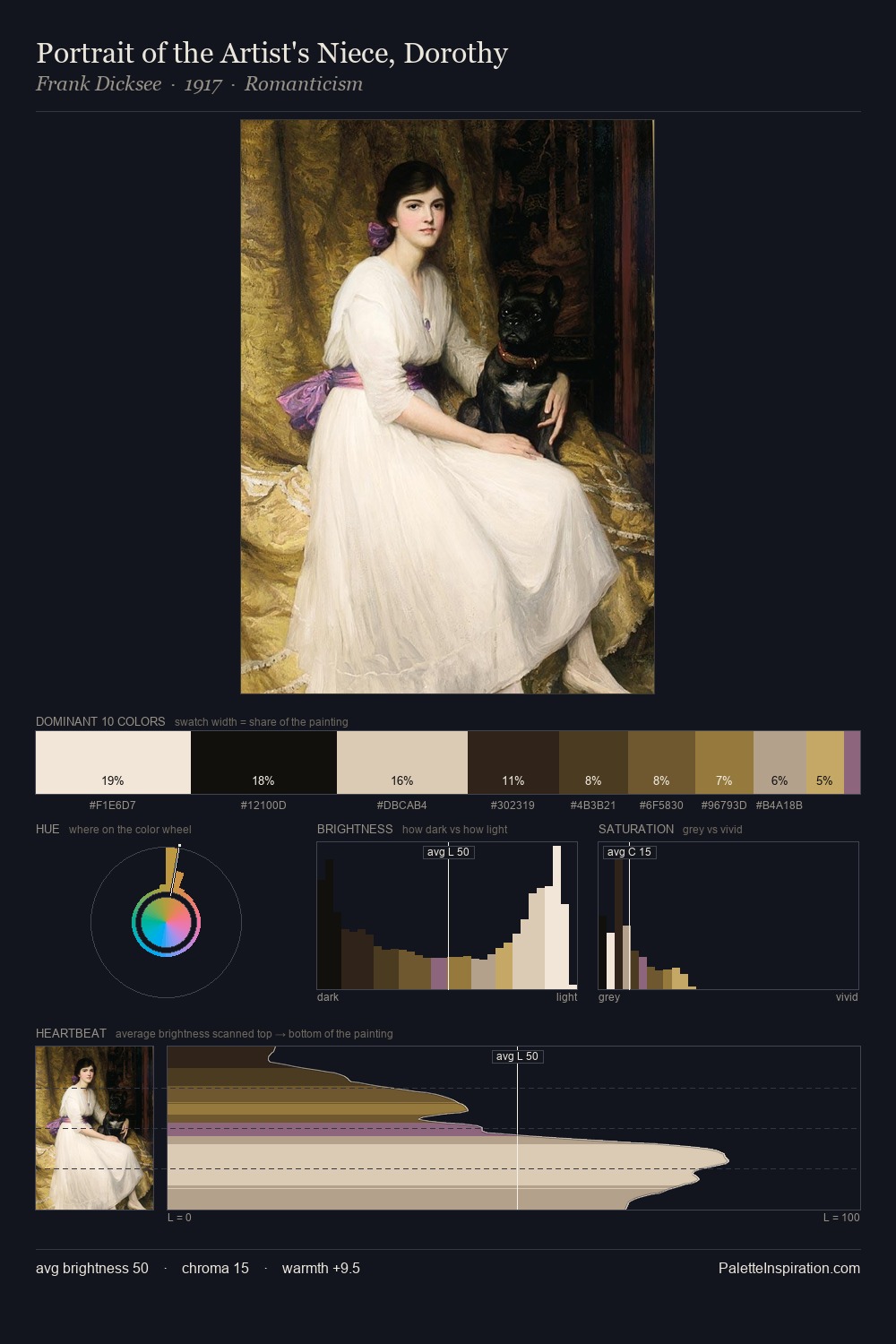Viewport: 896px width, 1344px height.
Task: Click the avg C 15 label in Saturation histogram
Action: 629,852
